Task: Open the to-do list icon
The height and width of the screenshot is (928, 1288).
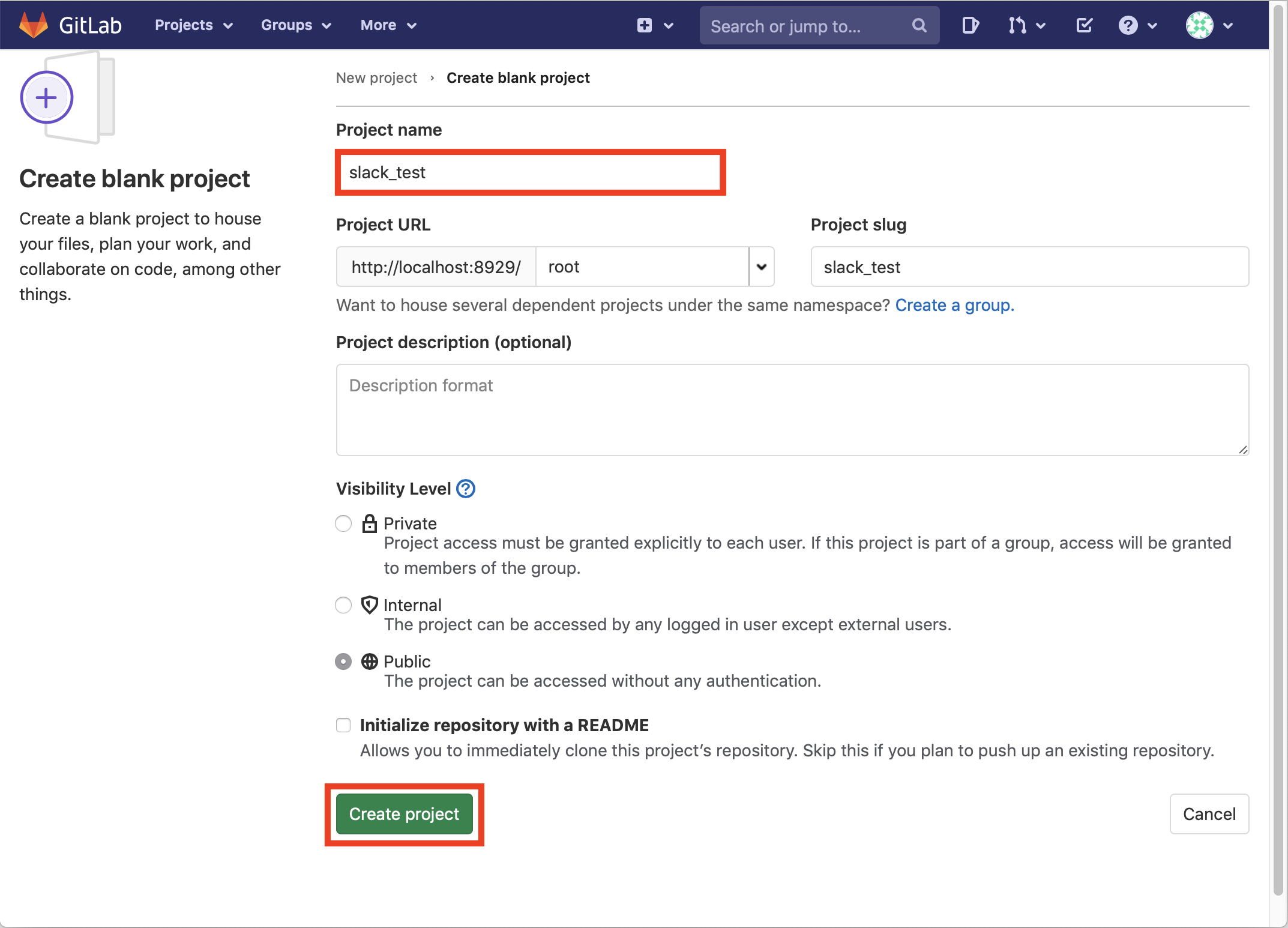Action: (1084, 25)
